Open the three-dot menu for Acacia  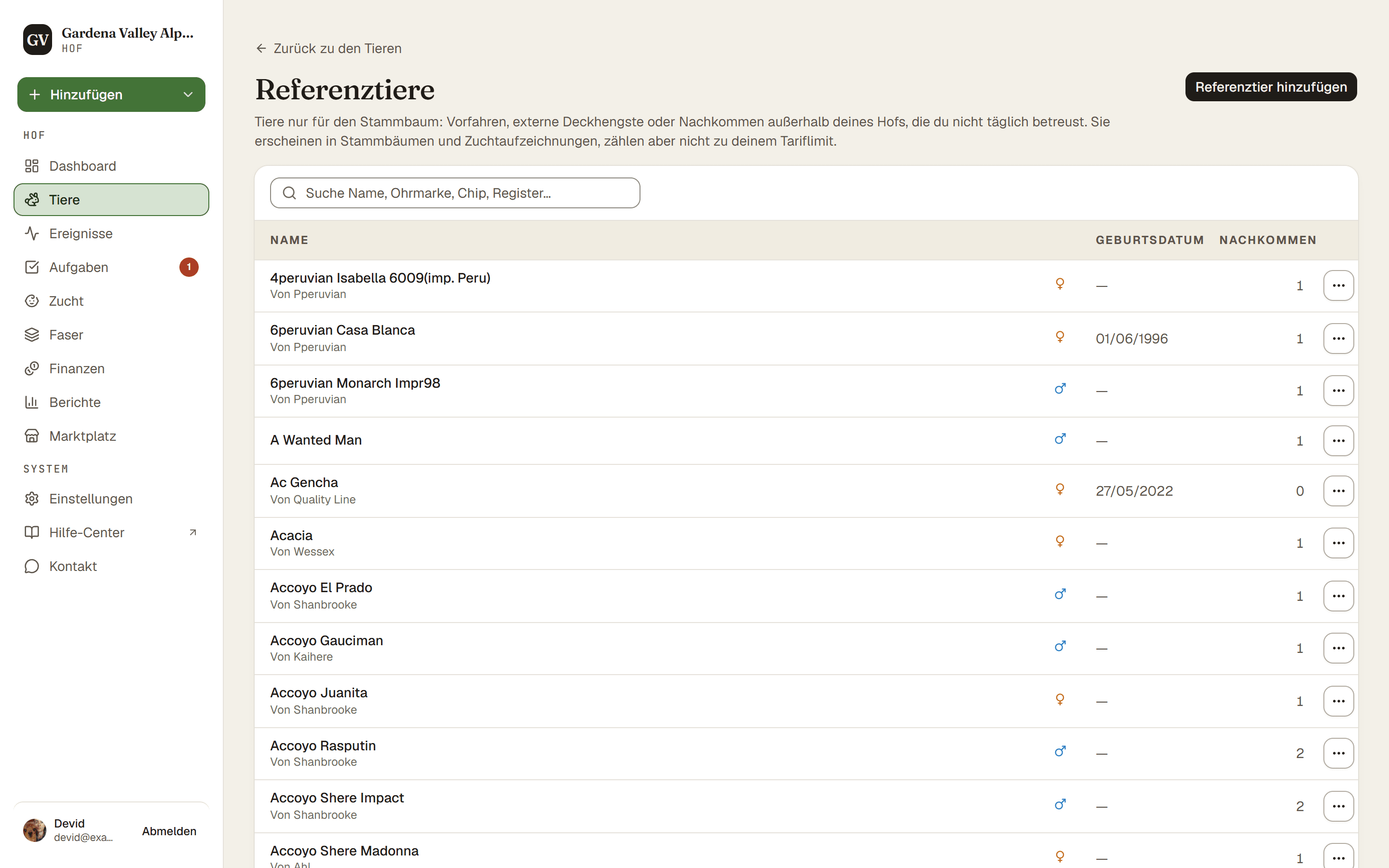coord(1338,543)
